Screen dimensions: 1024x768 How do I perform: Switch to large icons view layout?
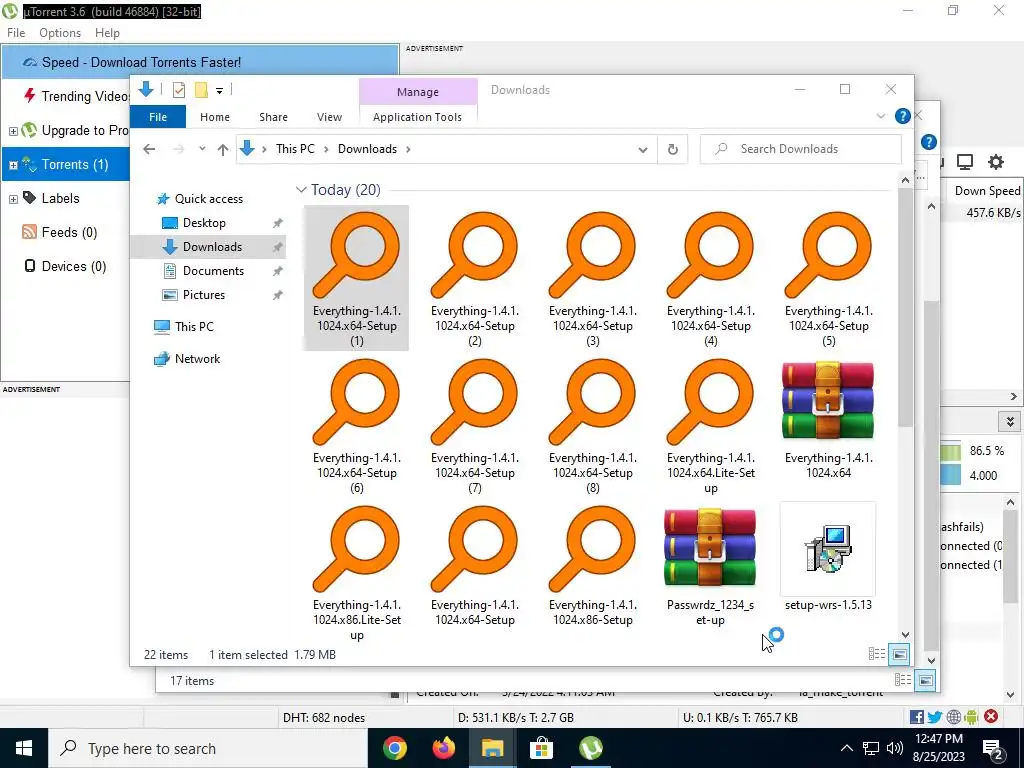[x=899, y=654]
